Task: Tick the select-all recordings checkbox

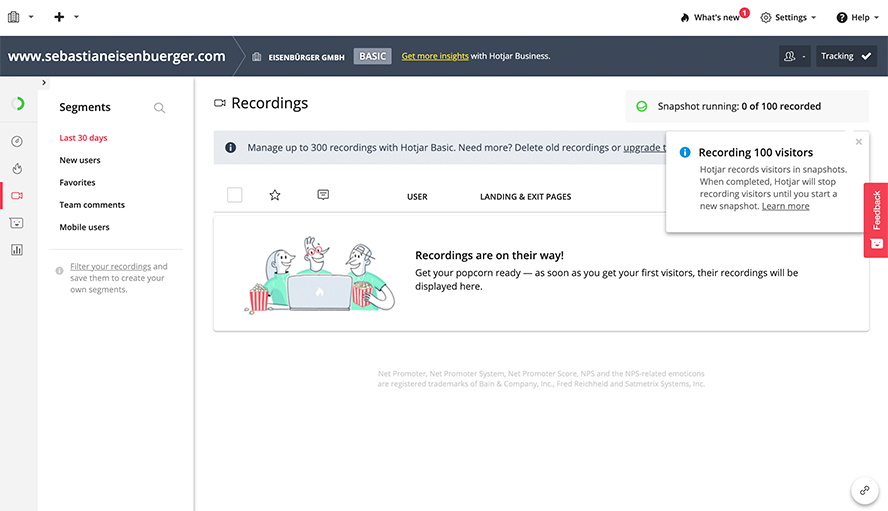Action: tap(234, 195)
